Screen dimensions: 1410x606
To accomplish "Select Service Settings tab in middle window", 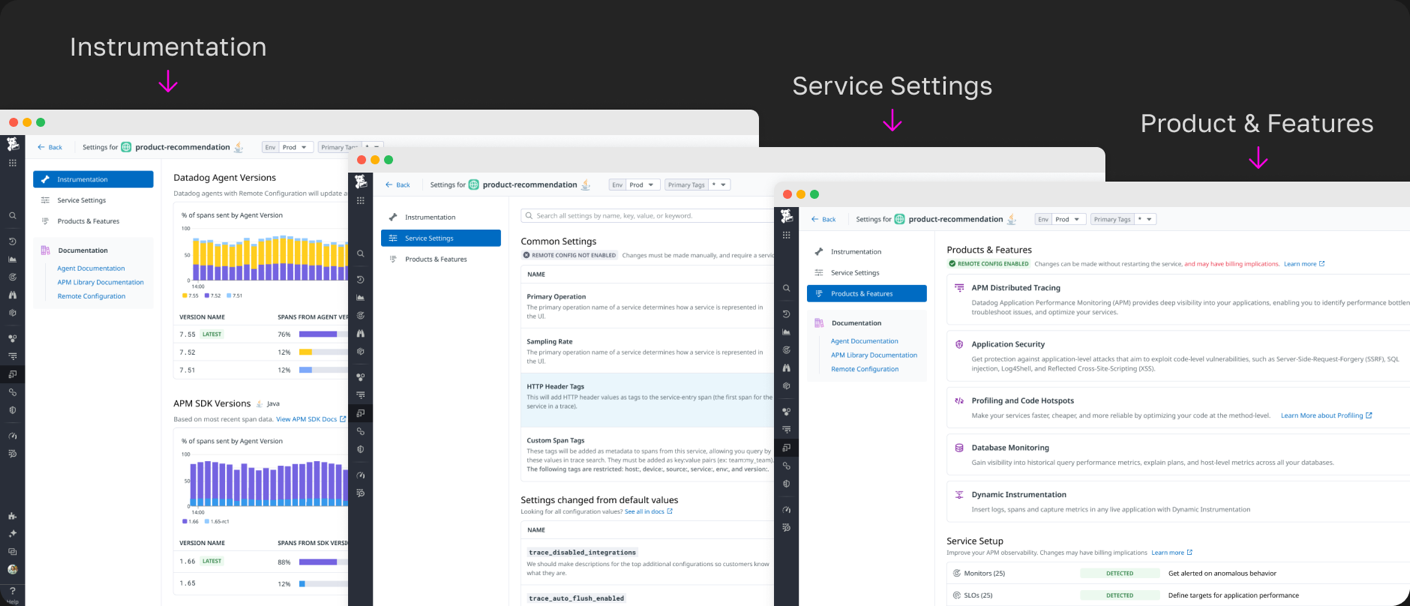I will pyautogui.click(x=441, y=238).
